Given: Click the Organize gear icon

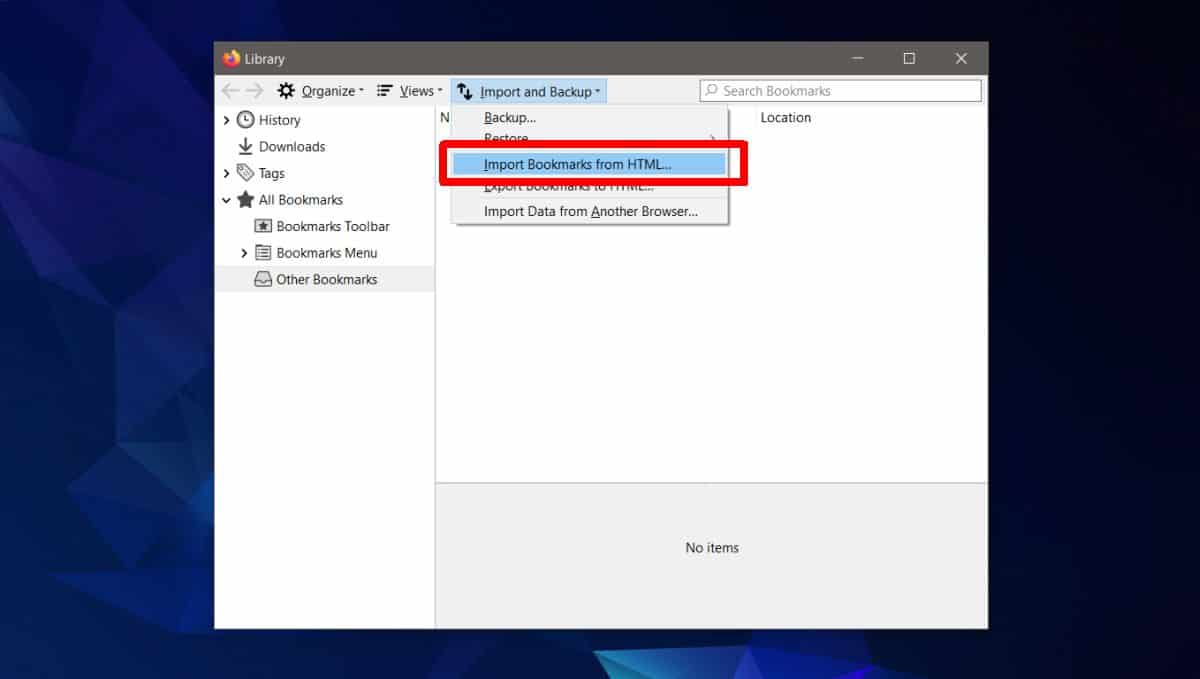Looking at the screenshot, I should (286, 91).
